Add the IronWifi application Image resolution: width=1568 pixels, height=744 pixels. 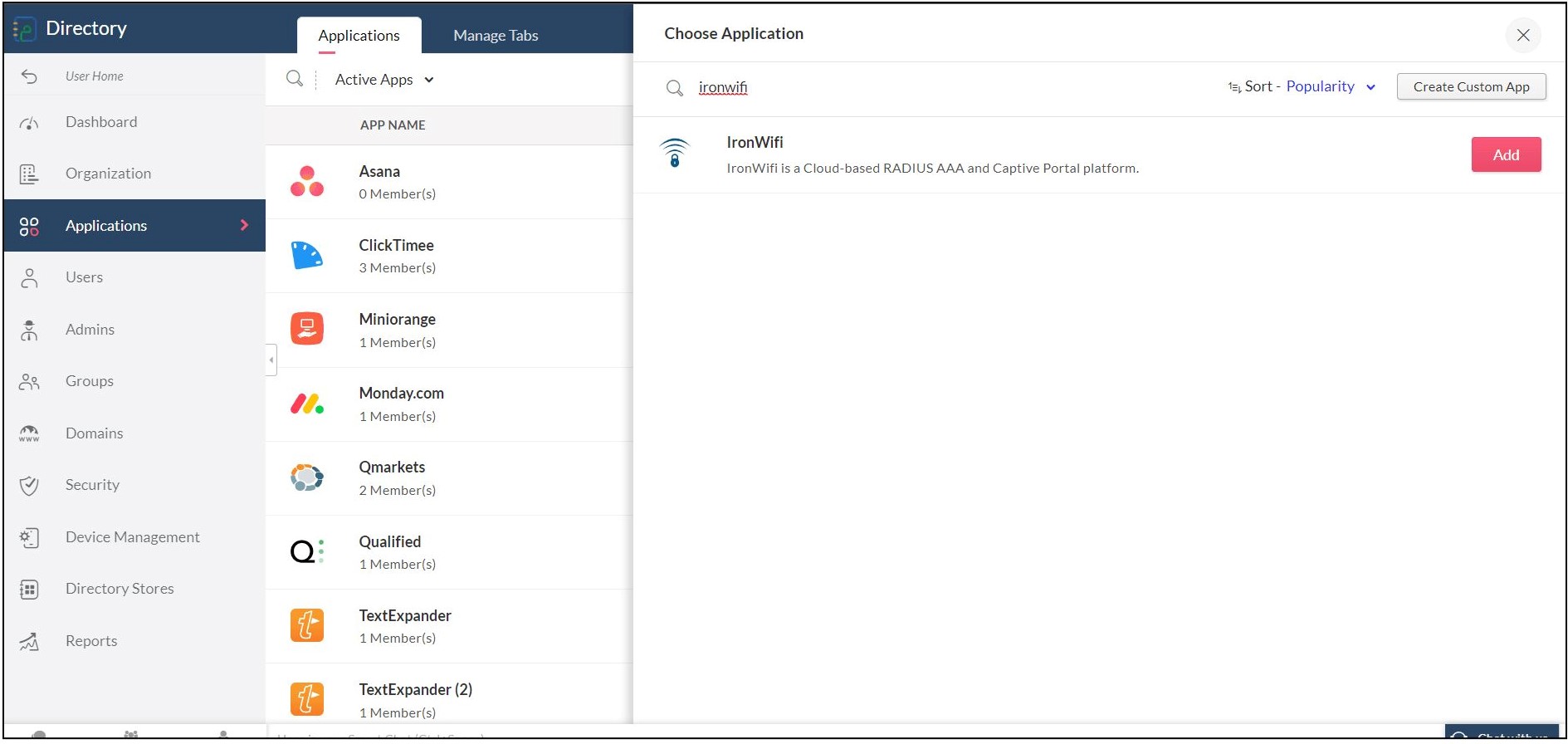(1506, 154)
